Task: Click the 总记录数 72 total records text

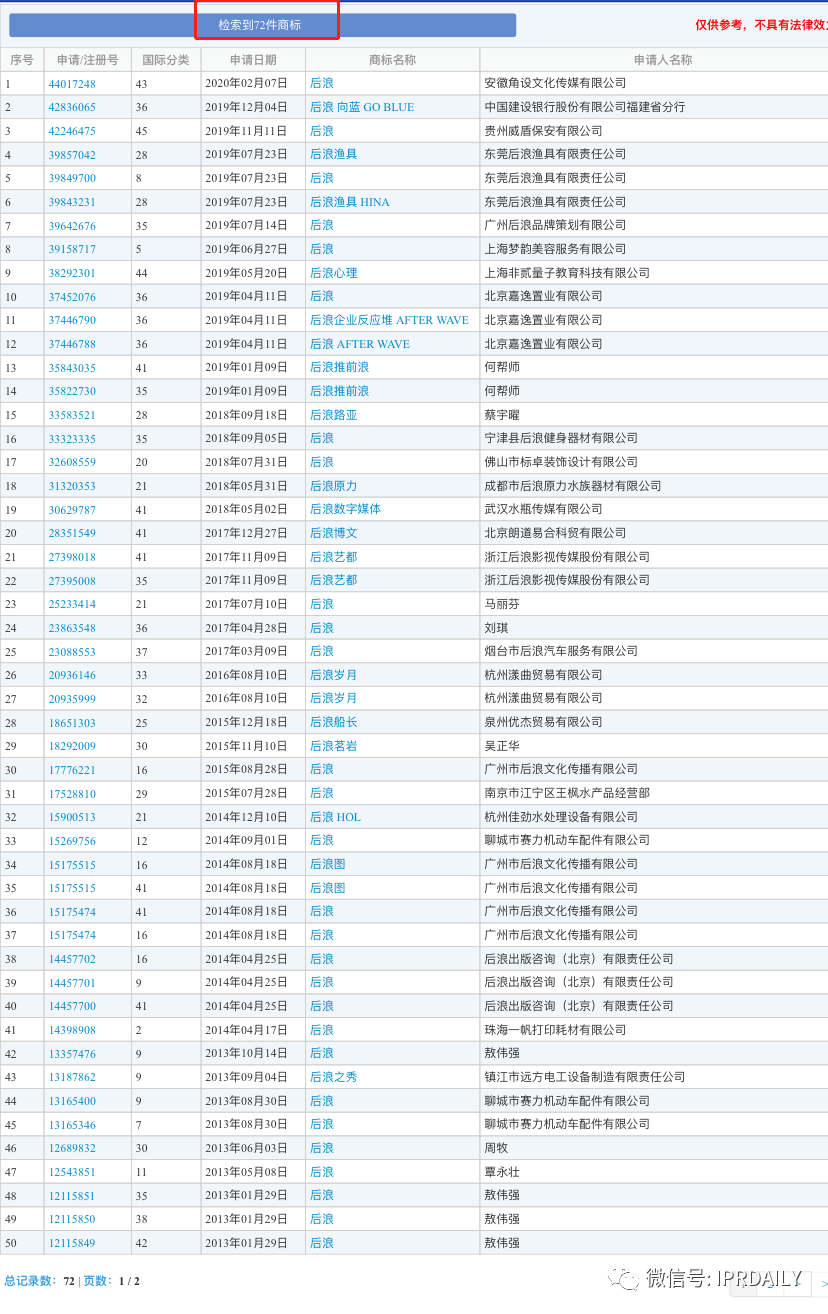Action: click(x=40, y=1281)
